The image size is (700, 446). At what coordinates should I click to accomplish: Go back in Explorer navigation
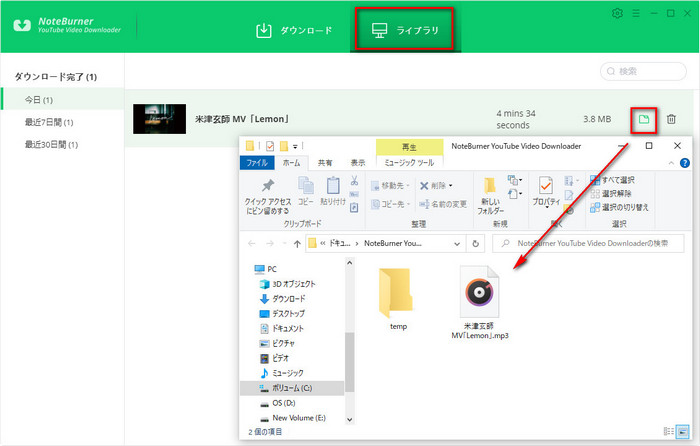click(x=252, y=243)
